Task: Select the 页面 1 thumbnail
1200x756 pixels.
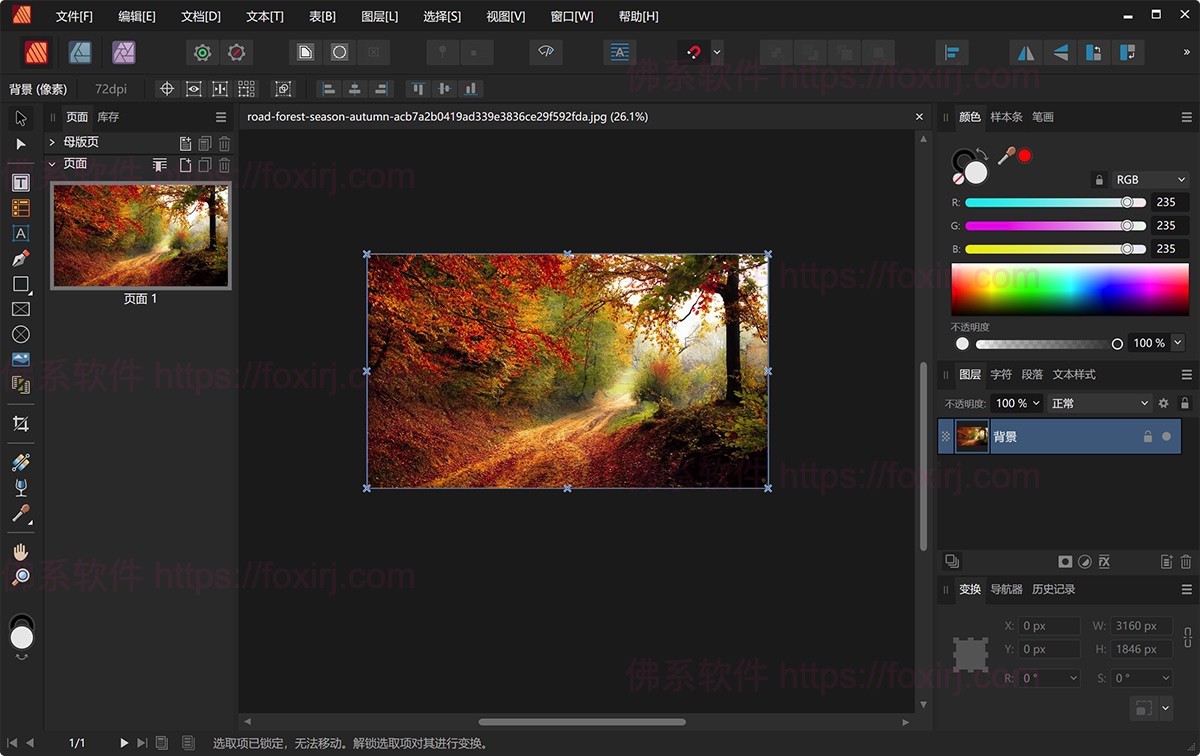Action: (140, 235)
